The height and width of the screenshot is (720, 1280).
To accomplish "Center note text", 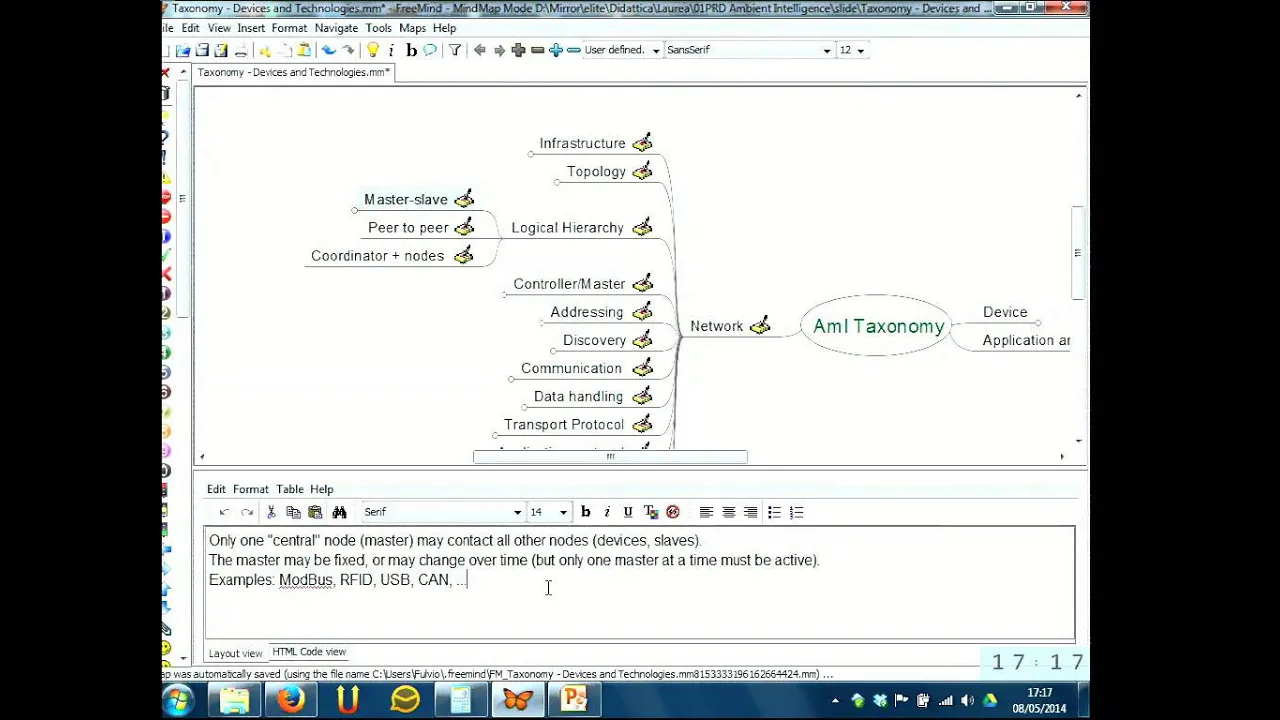I will click(729, 512).
